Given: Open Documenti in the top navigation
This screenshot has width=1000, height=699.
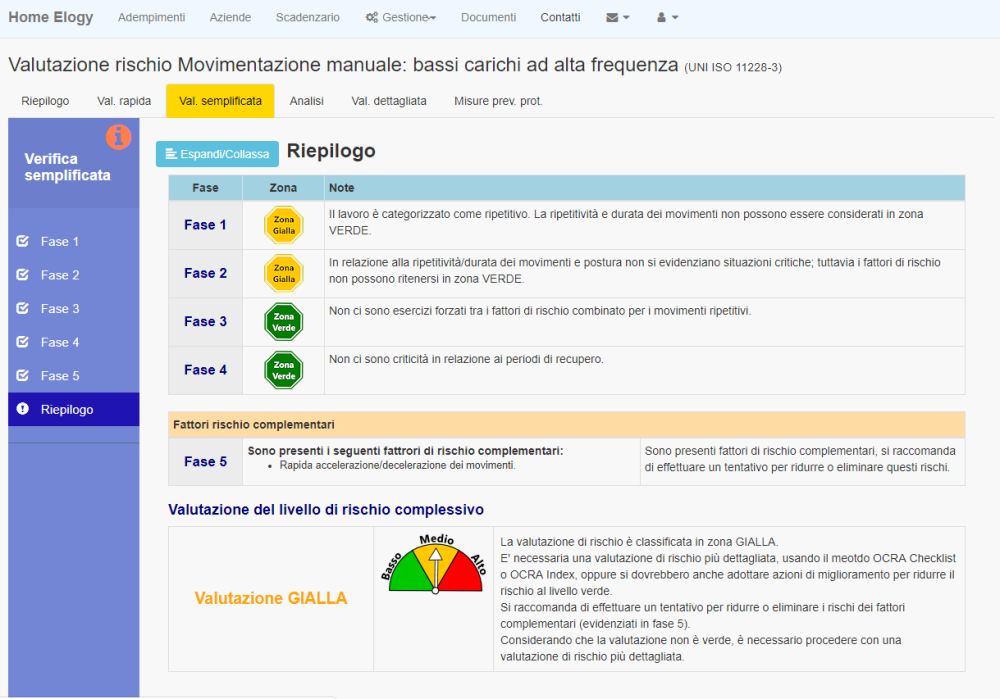Looking at the screenshot, I should pos(489,17).
